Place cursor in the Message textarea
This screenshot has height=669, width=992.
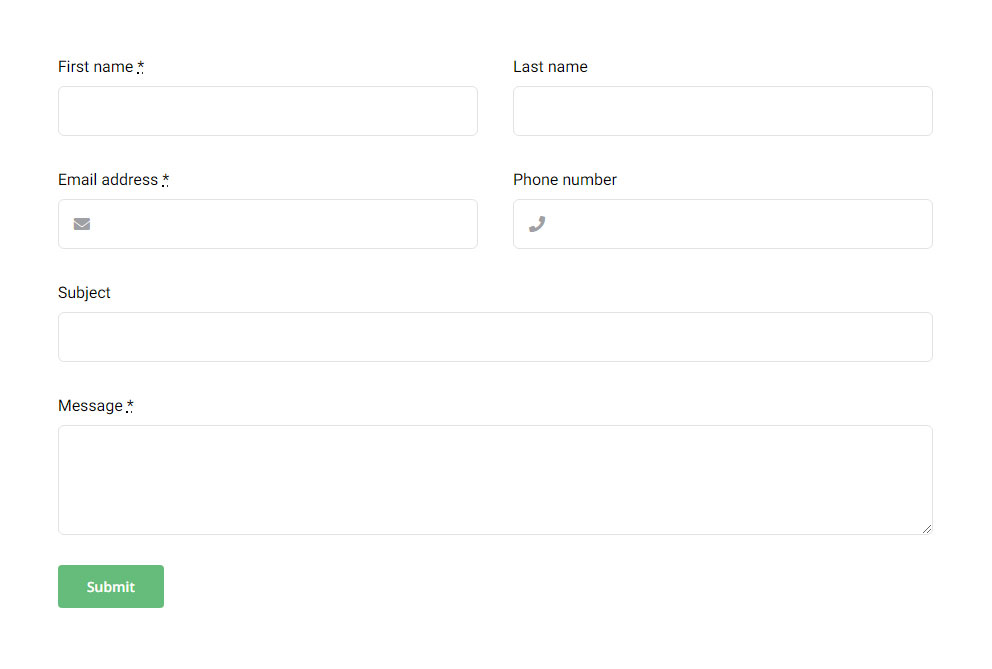(x=495, y=480)
